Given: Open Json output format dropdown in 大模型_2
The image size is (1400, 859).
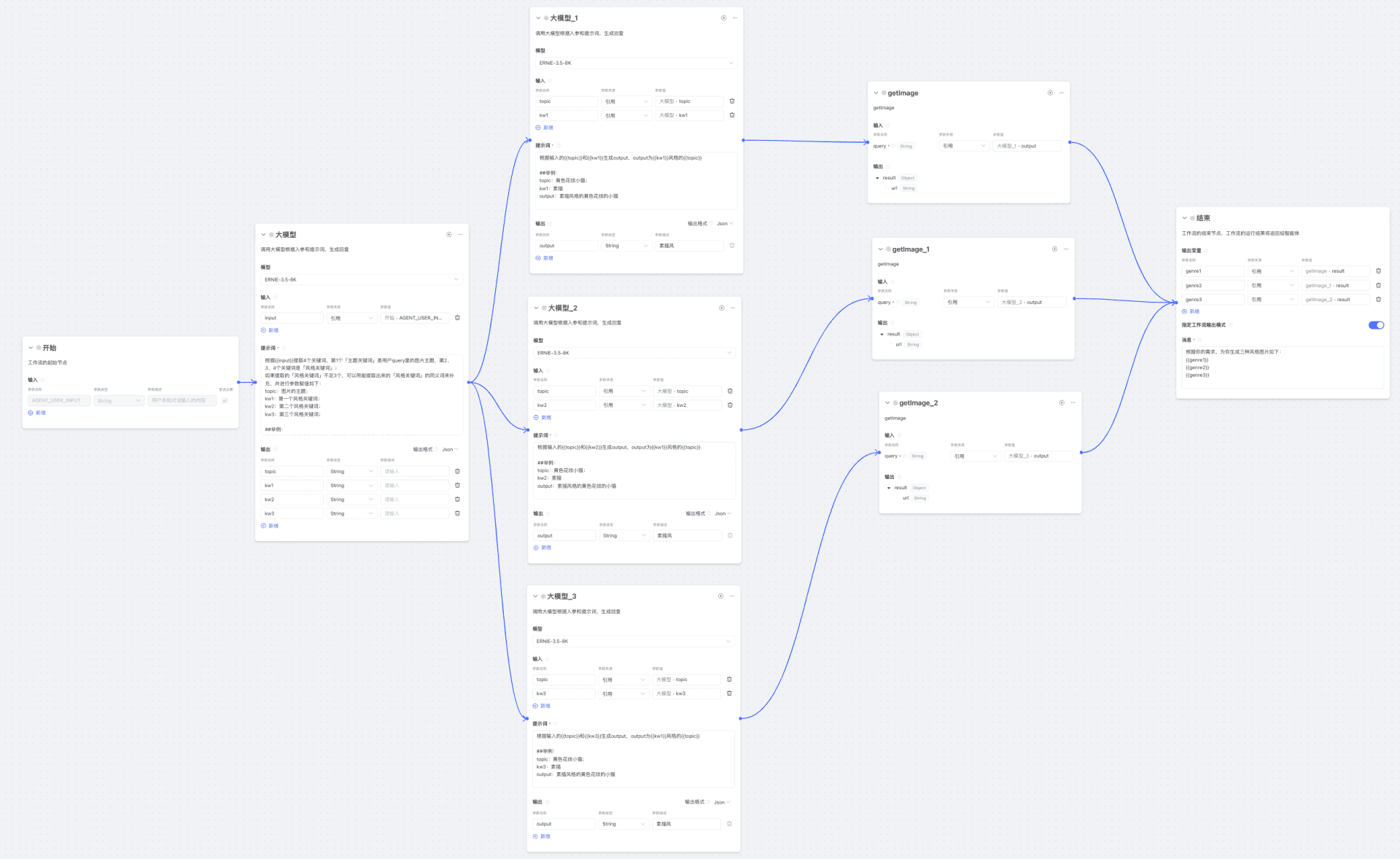Looking at the screenshot, I should tap(723, 513).
